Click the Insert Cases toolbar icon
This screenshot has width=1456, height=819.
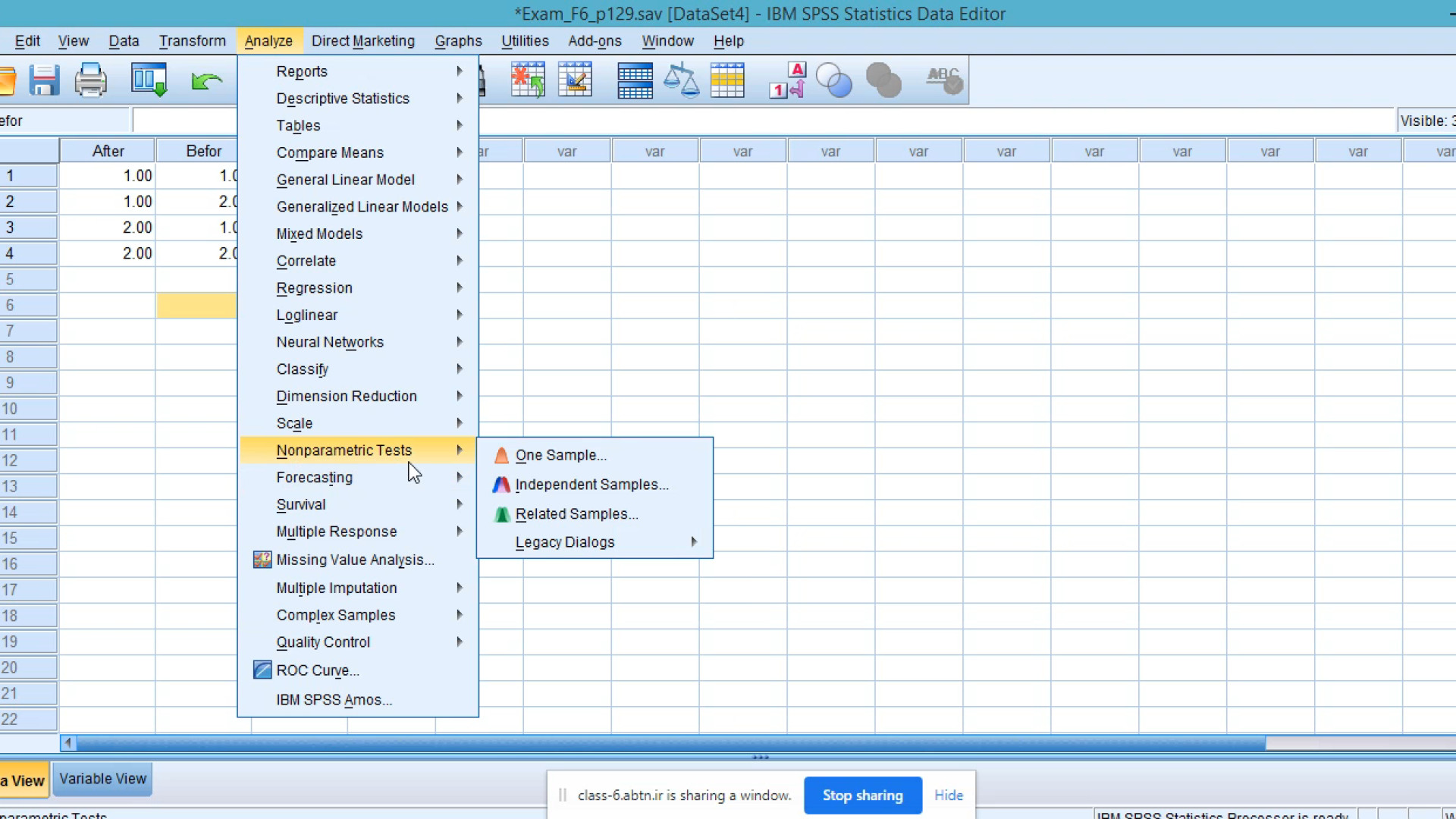pos(528,80)
